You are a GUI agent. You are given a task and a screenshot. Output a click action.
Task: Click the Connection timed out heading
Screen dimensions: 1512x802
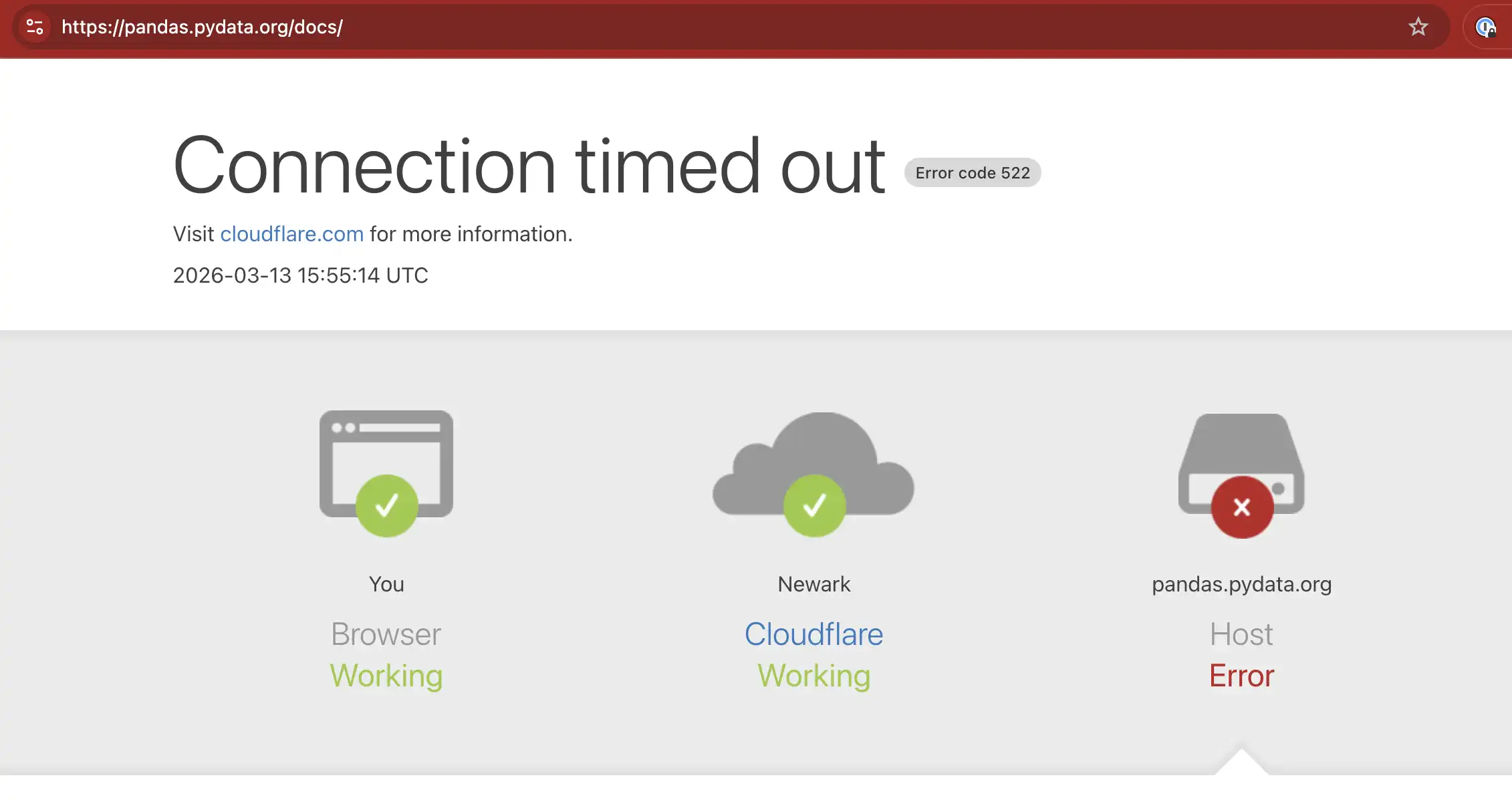pyautogui.click(x=529, y=166)
